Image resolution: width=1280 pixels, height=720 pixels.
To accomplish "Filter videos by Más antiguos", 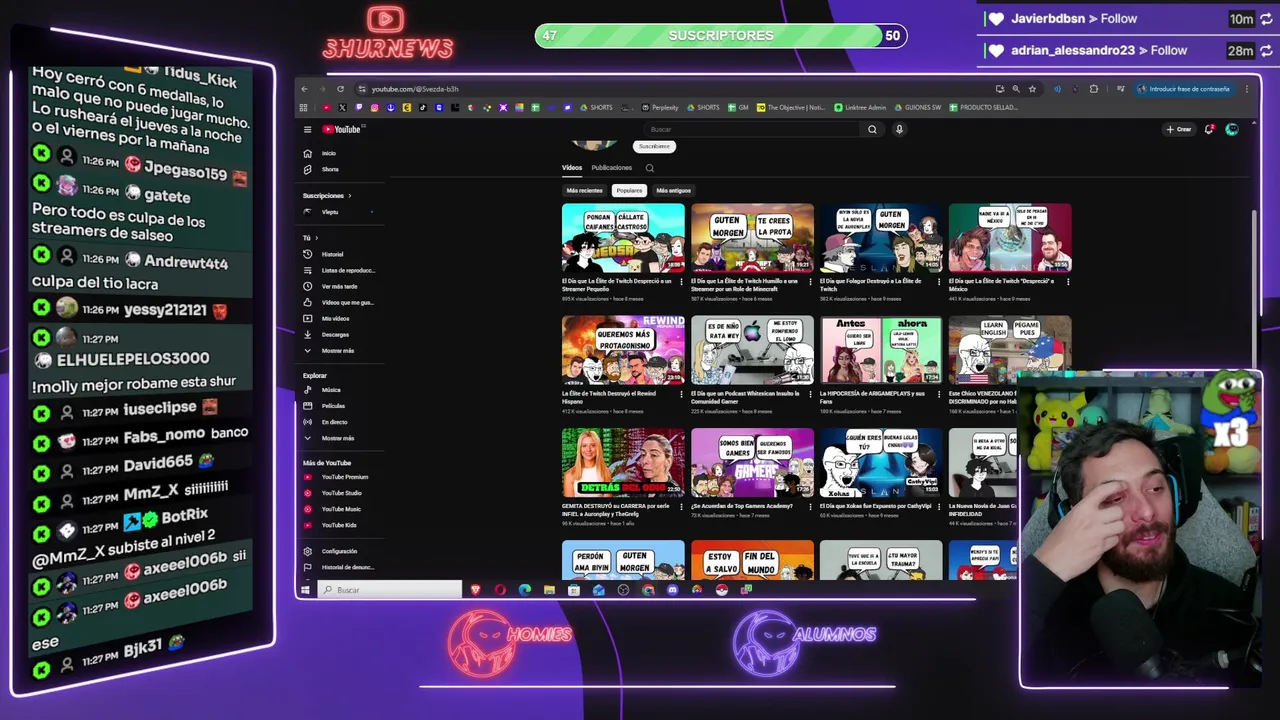I will tap(673, 190).
